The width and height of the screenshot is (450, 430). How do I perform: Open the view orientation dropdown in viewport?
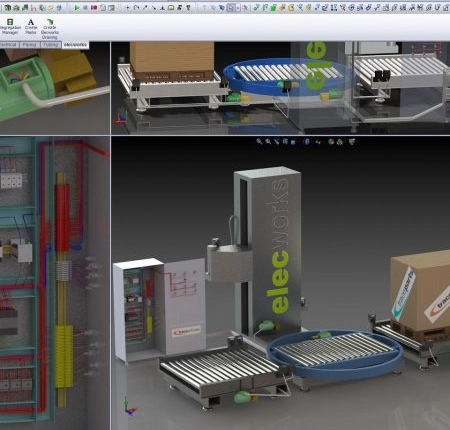293,142
